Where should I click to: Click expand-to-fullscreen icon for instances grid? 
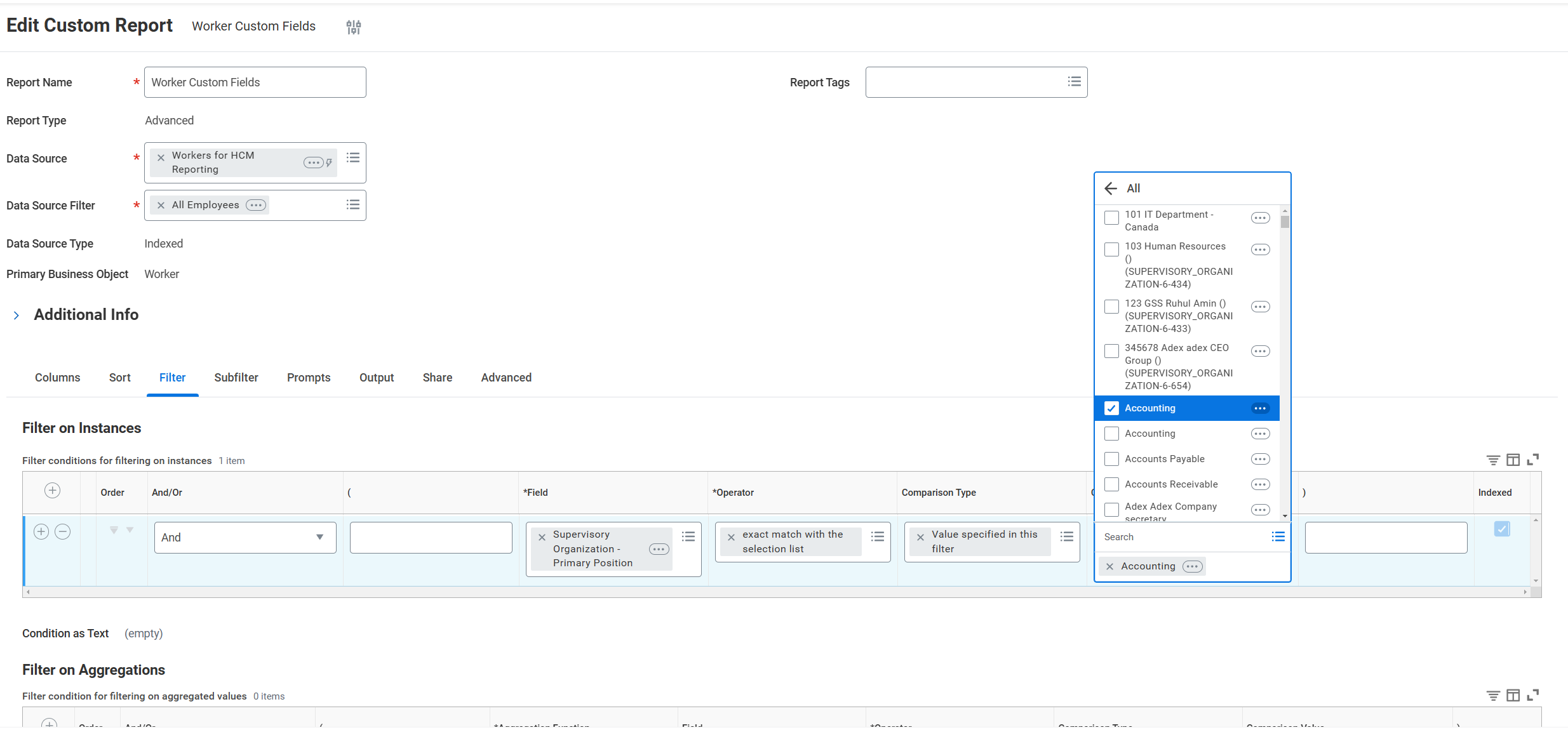coord(1533,460)
